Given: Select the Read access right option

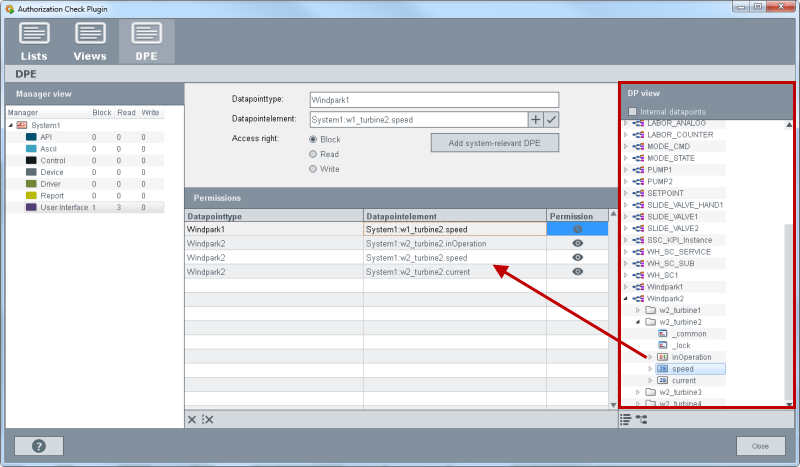Looking at the screenshot, I should click(314, 154).
